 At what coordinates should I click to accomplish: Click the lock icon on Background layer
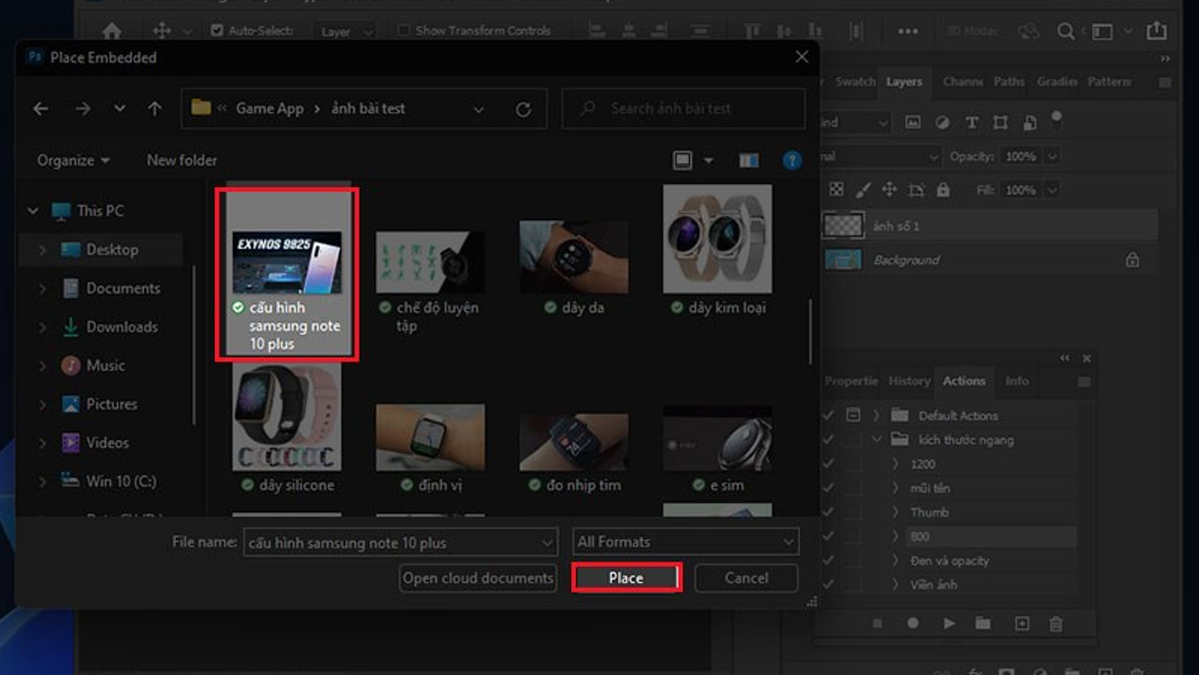1132,260
